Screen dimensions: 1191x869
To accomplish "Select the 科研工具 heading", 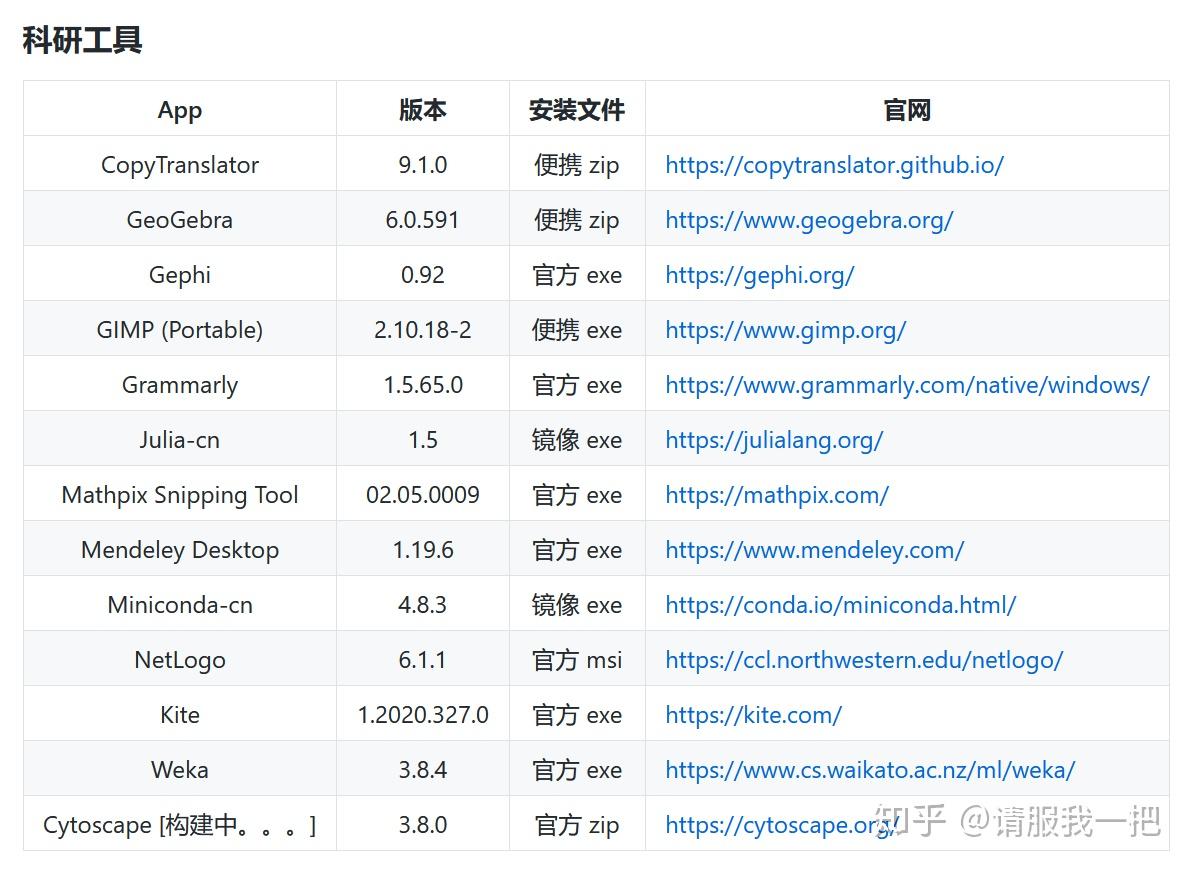I will pyautogui.click(x=83, y=40).
